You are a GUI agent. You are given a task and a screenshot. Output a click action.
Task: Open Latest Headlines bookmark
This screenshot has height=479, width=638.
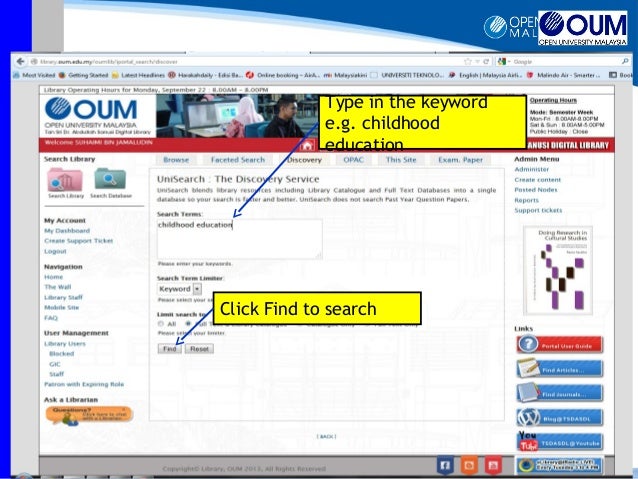138,75
